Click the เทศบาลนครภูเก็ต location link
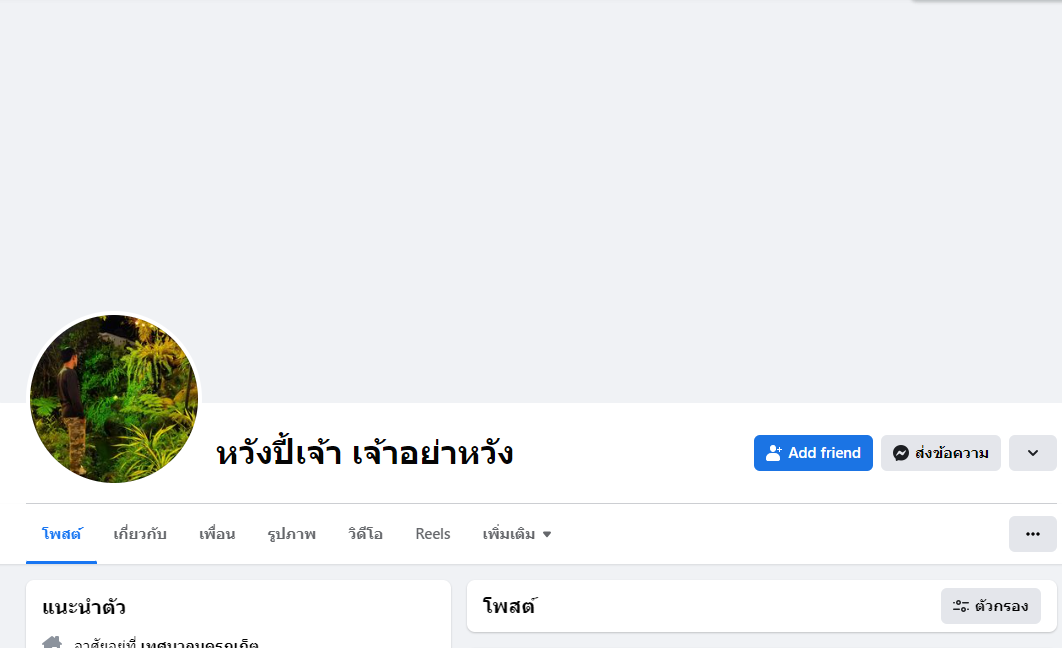Viewport: 1062px width, 648px height. (x=200, y=644)
